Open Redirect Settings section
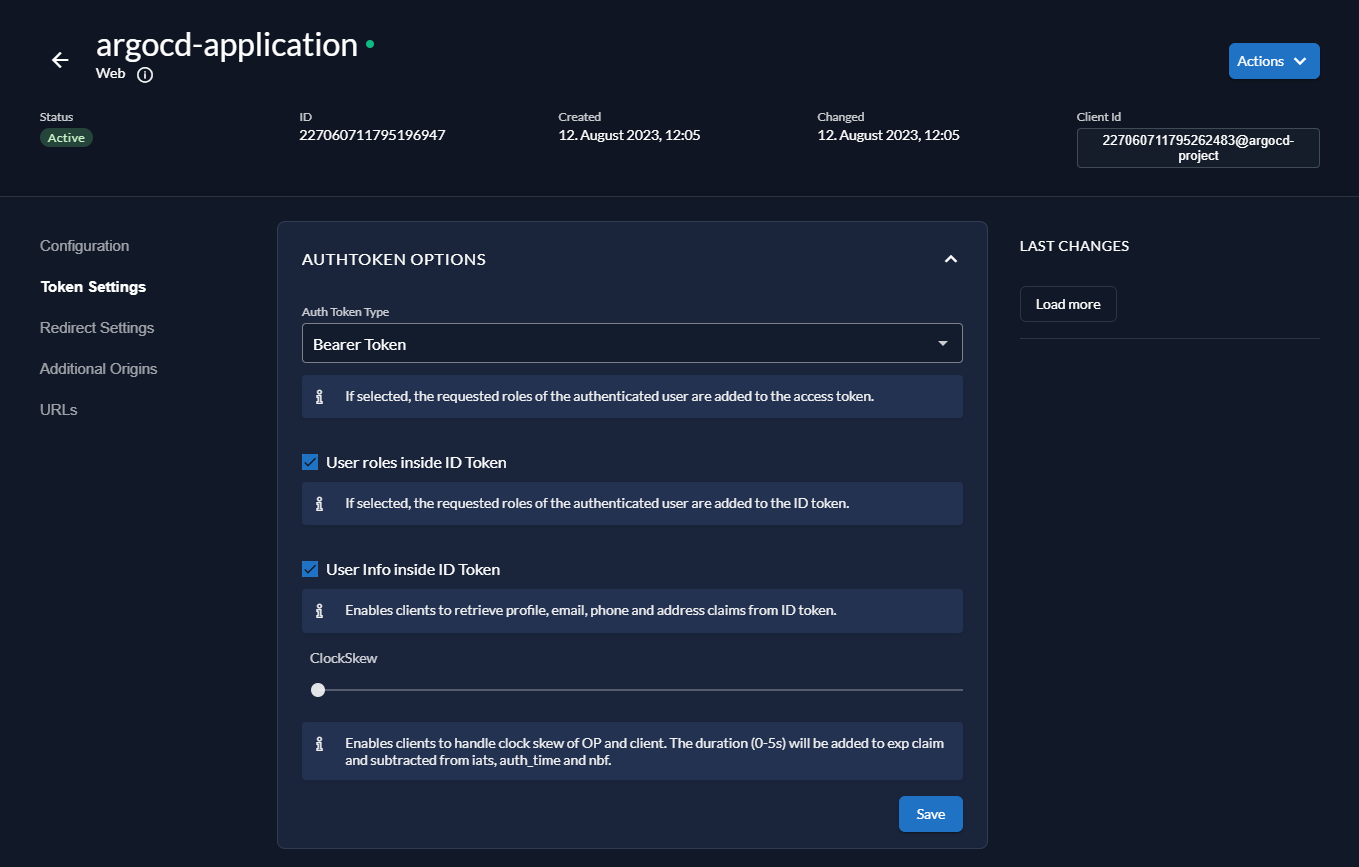The image size is (1359, 867). click(x=97, y=328)
